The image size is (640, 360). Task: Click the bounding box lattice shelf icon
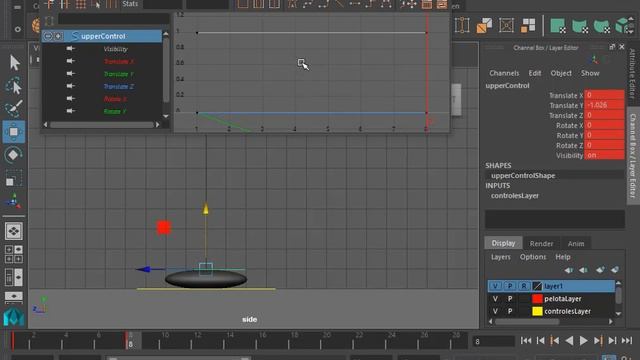tap(462, 26)
